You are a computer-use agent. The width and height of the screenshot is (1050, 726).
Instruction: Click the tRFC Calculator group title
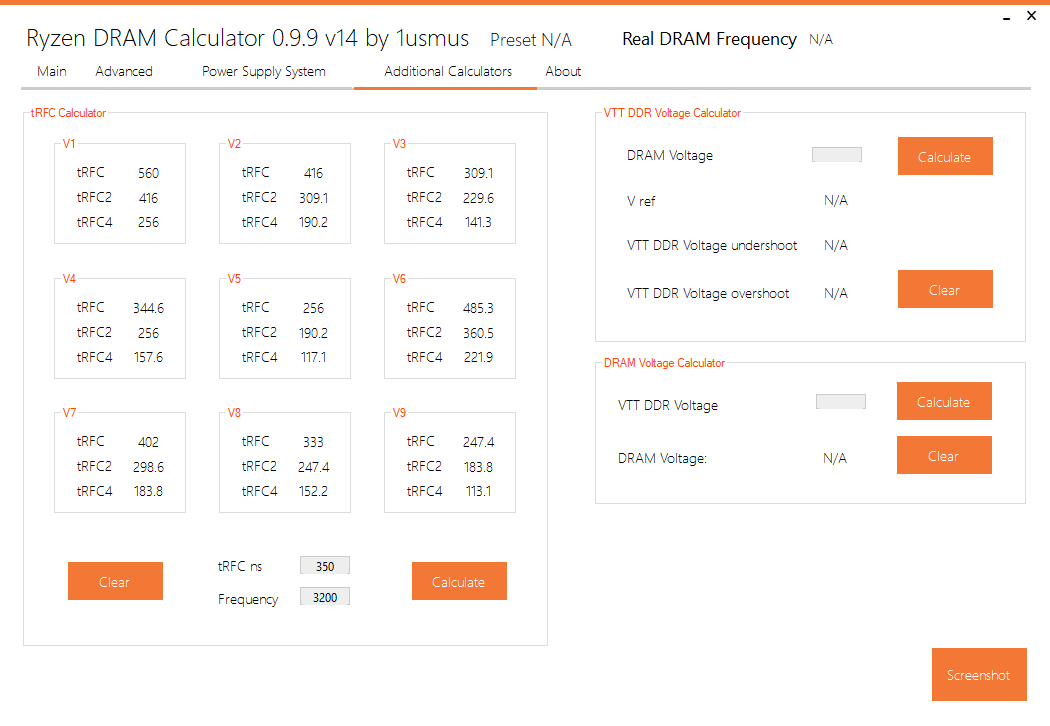coord(68,113)
